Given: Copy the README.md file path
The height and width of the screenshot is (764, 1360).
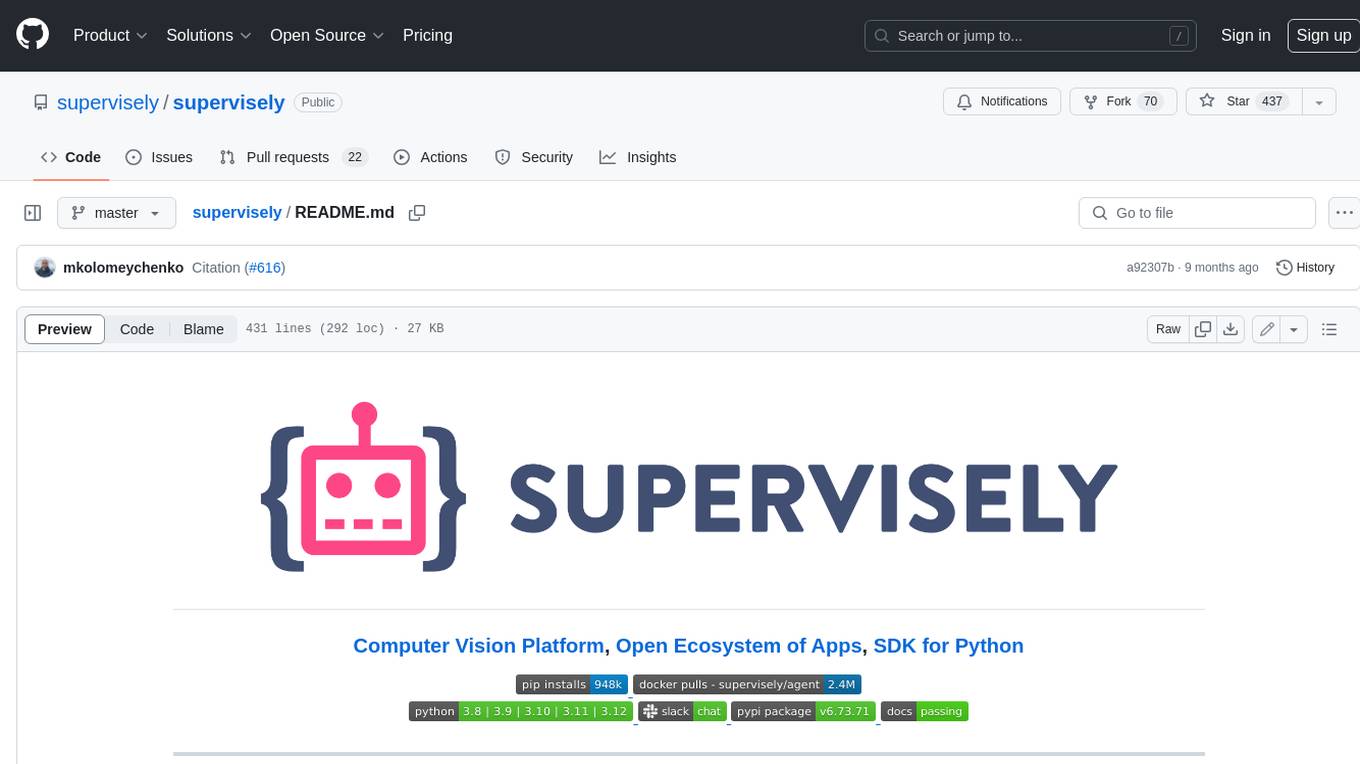Looking at the screenshot, I should pos(417,213).
